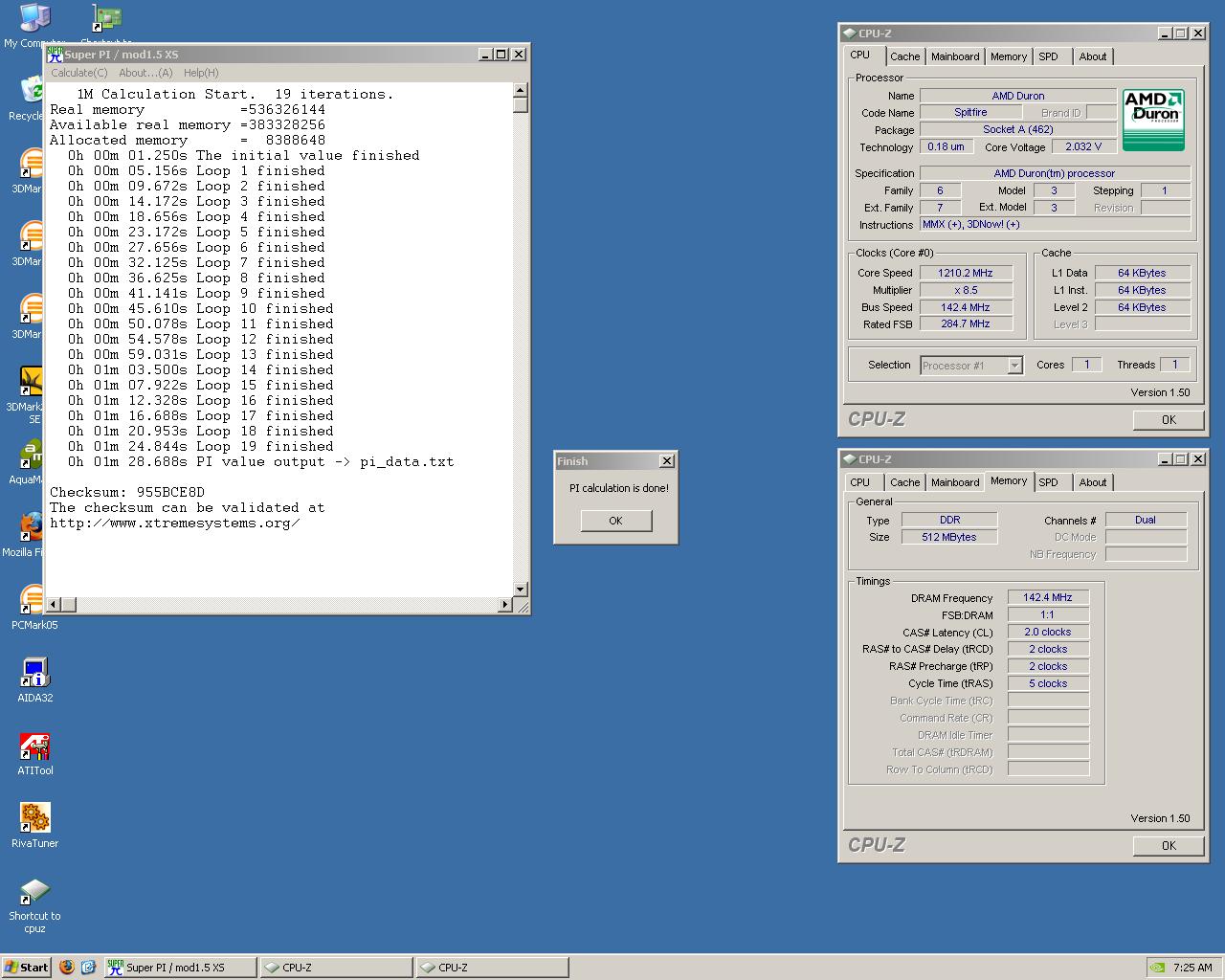Switch to Mainboard tab in bottom CPU-Z
This screenshot has width=1225, height=980.
[955, 482]
